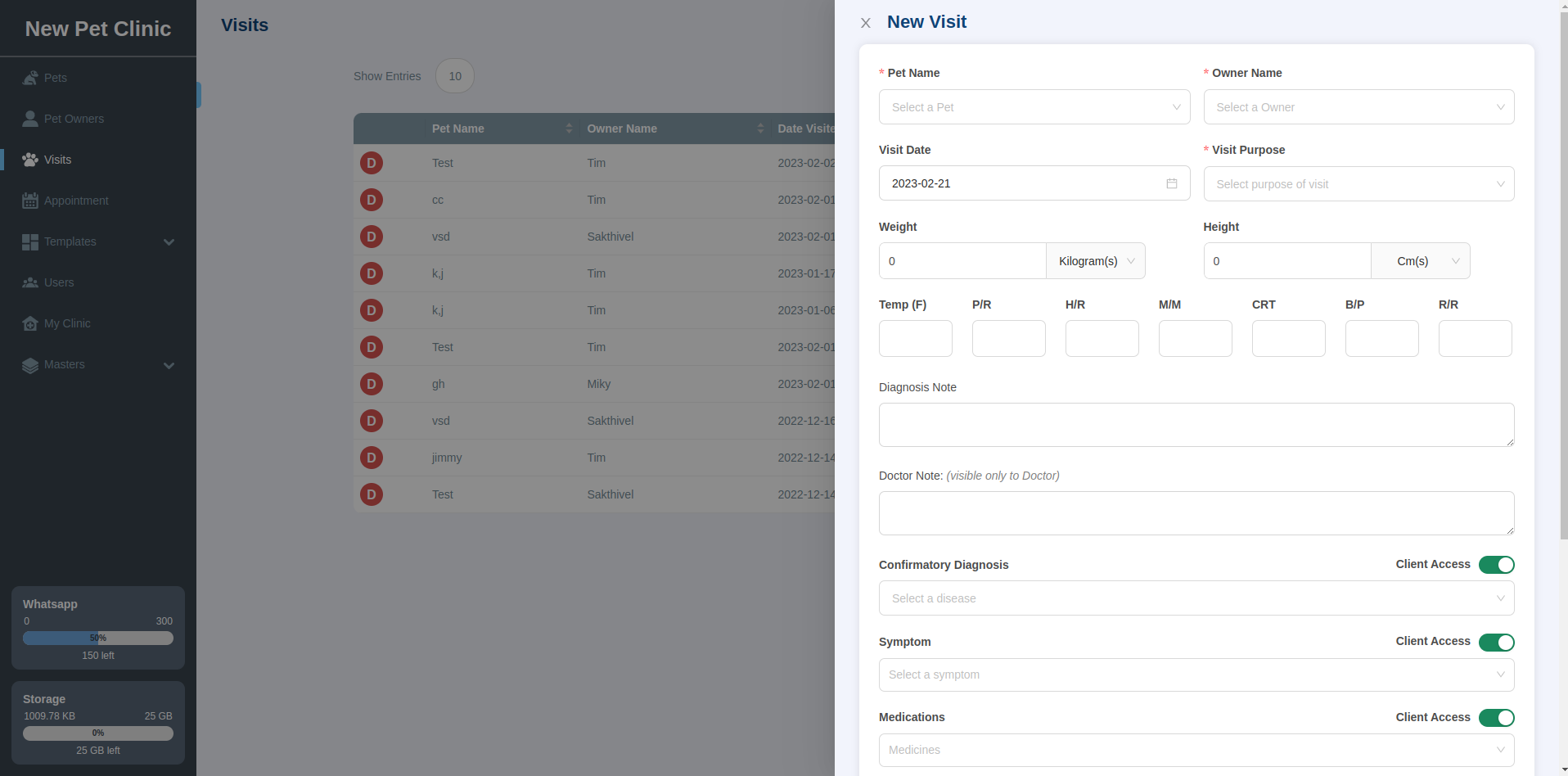Close the New Visit panel
1568x776 pixels.
(865, 23)
